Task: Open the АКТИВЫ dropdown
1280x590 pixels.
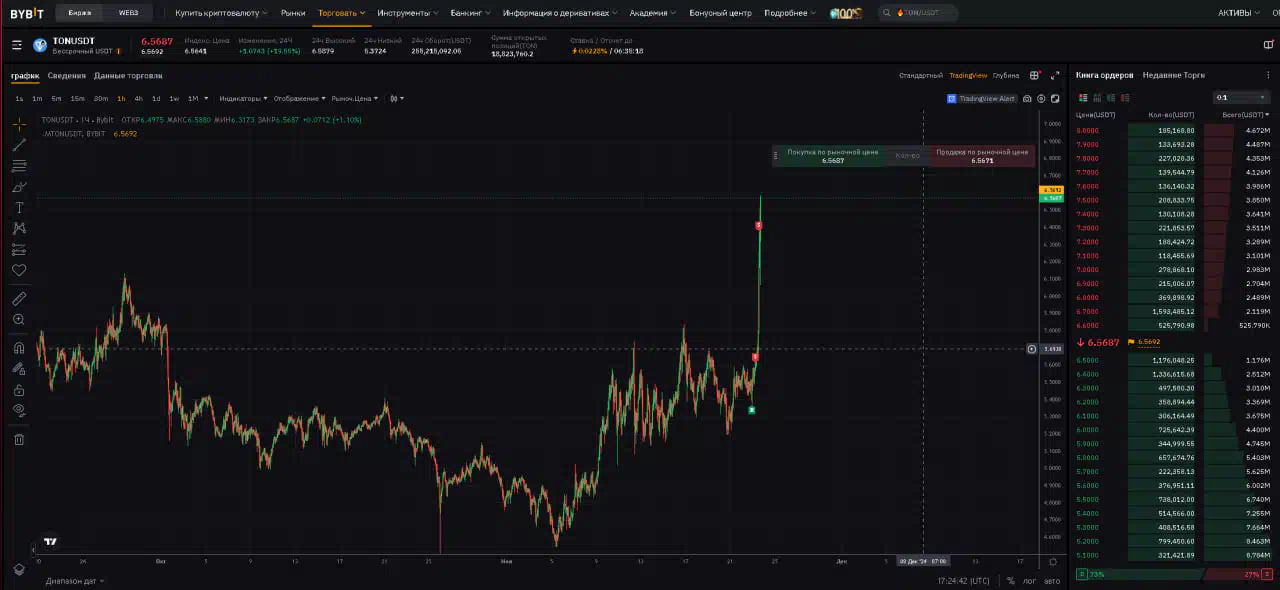Action: click(1238, 13)
